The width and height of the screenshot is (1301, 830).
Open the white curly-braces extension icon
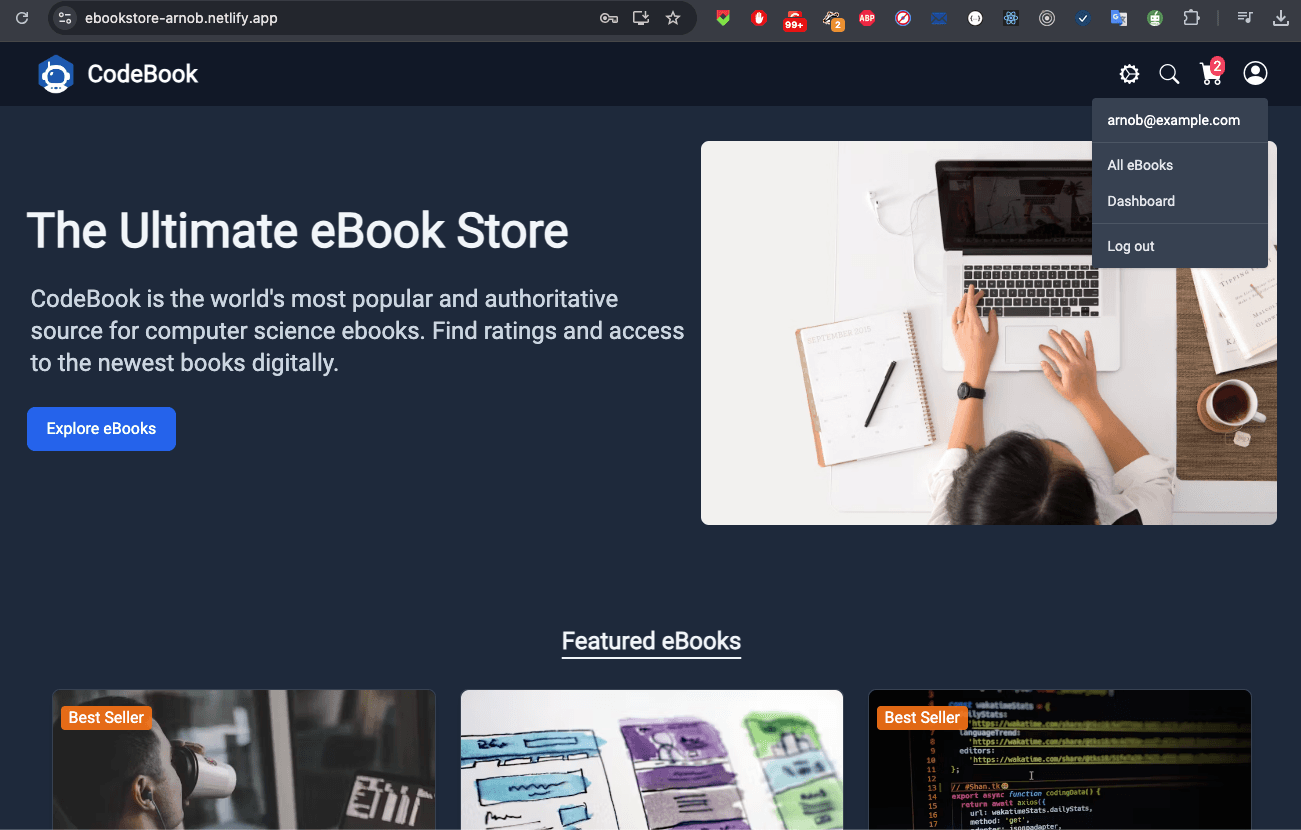tap(974, 18)
